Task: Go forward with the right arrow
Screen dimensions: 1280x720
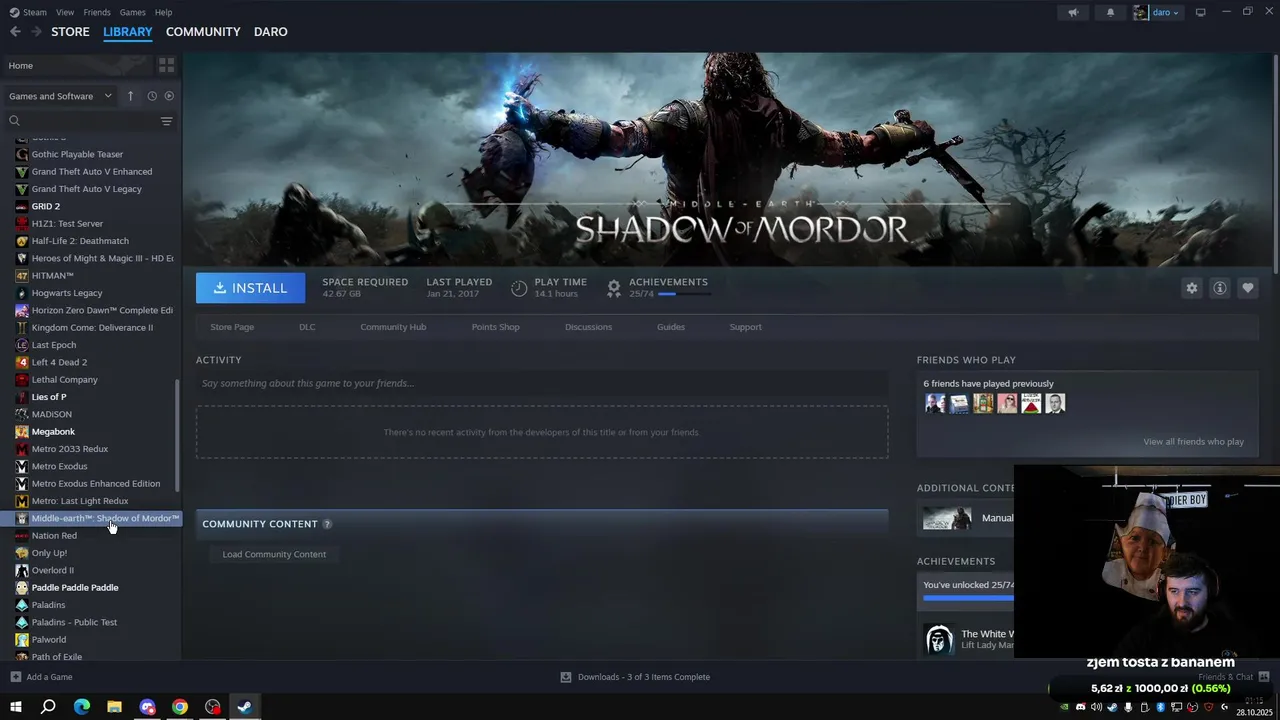Action: [x=36, y=32]
